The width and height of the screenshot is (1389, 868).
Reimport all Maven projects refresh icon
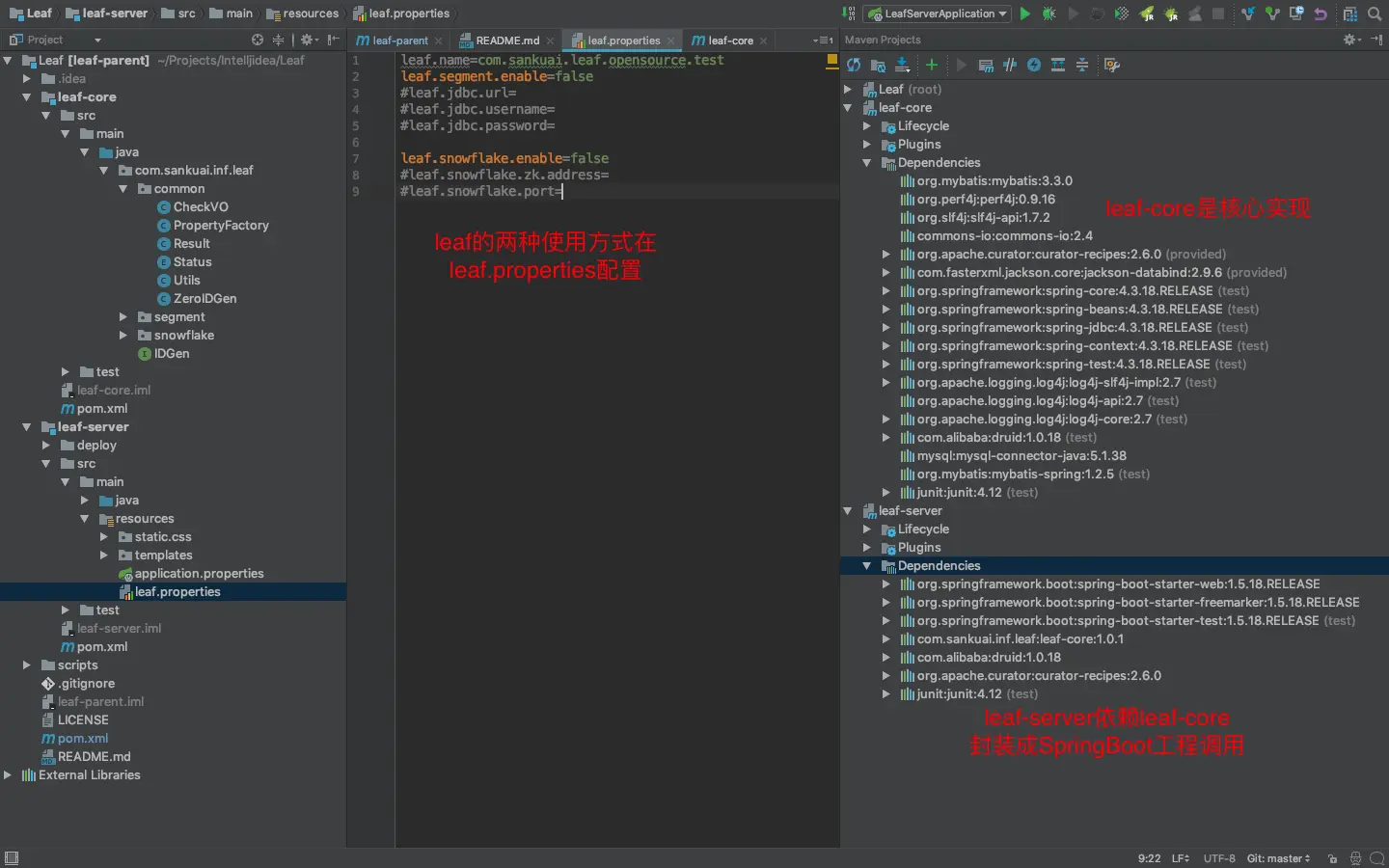coord(854,65)
